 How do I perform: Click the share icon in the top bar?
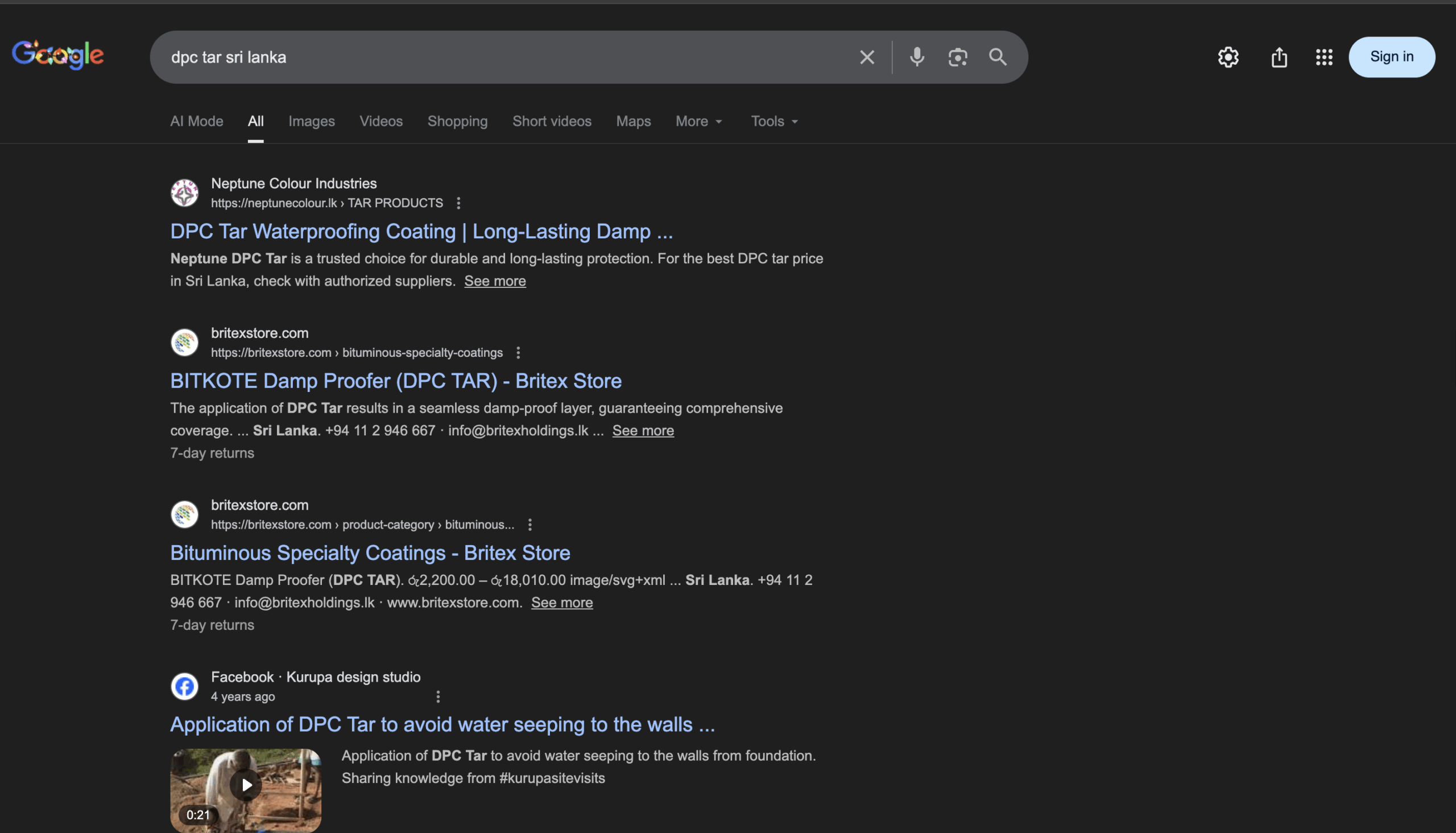pyautogui.click(x=1279, y=57)
